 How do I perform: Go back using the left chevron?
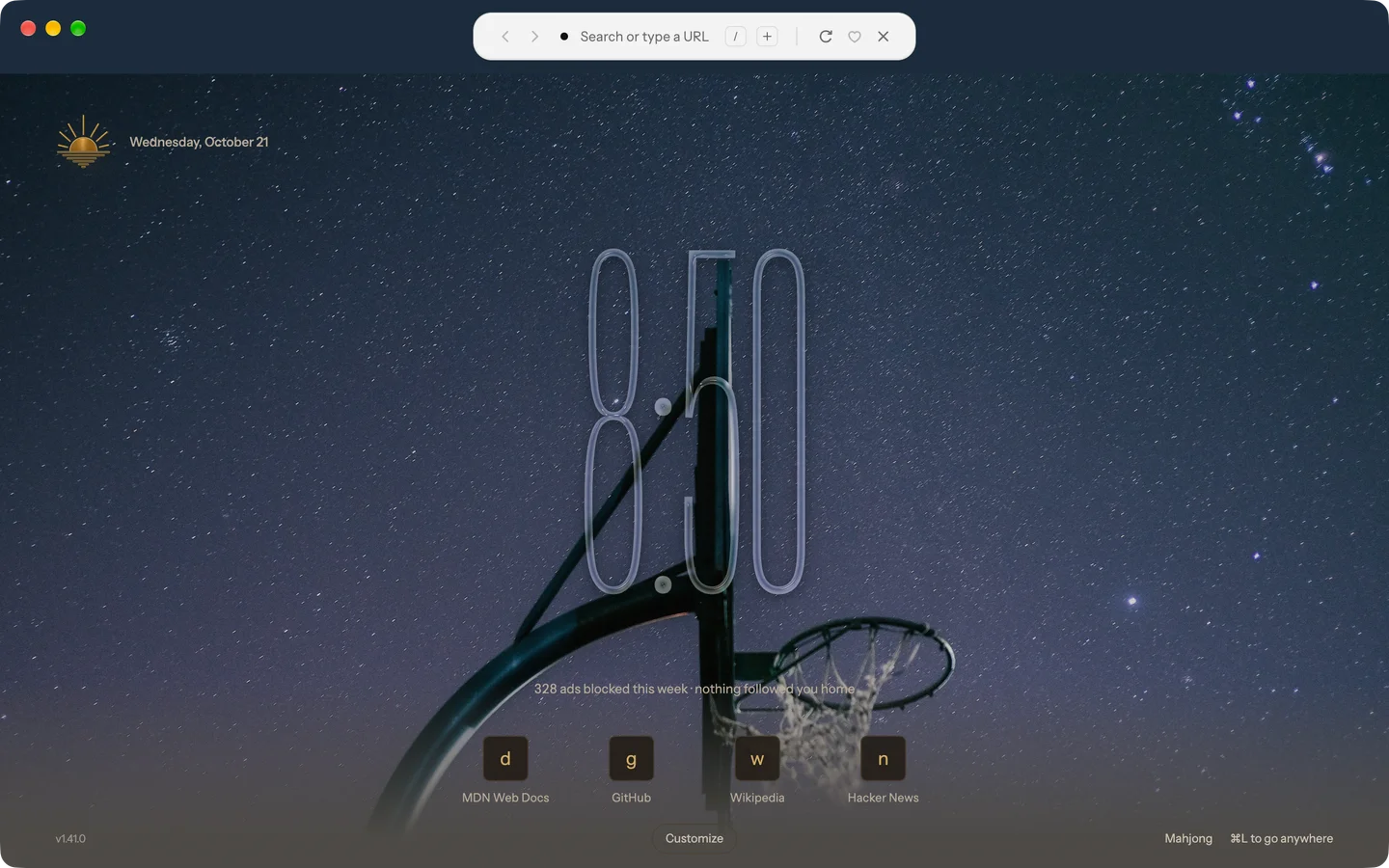point(504,37)
